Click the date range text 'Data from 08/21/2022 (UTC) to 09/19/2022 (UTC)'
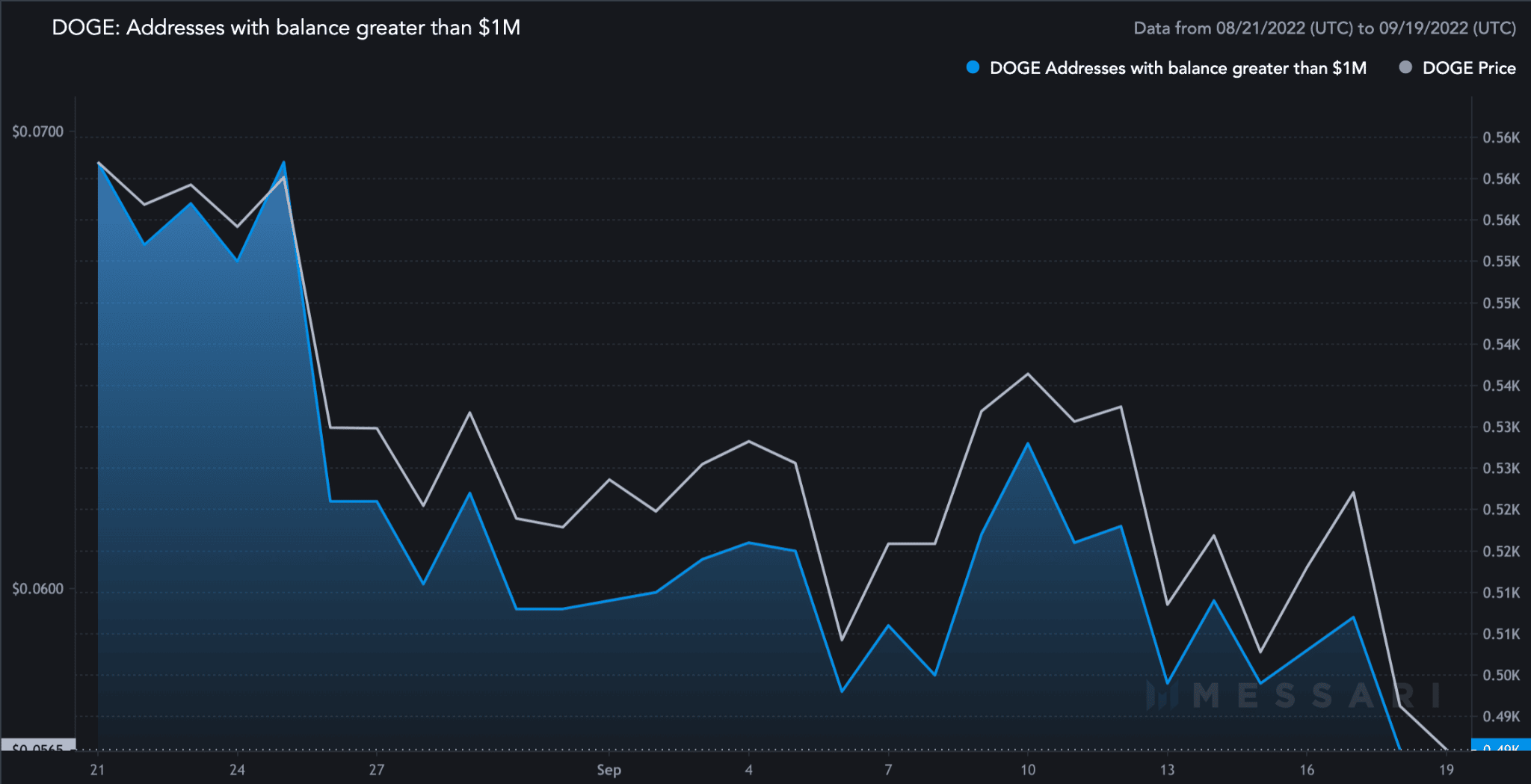Viewport: 1531px width, 784px height. point(1325,28)
